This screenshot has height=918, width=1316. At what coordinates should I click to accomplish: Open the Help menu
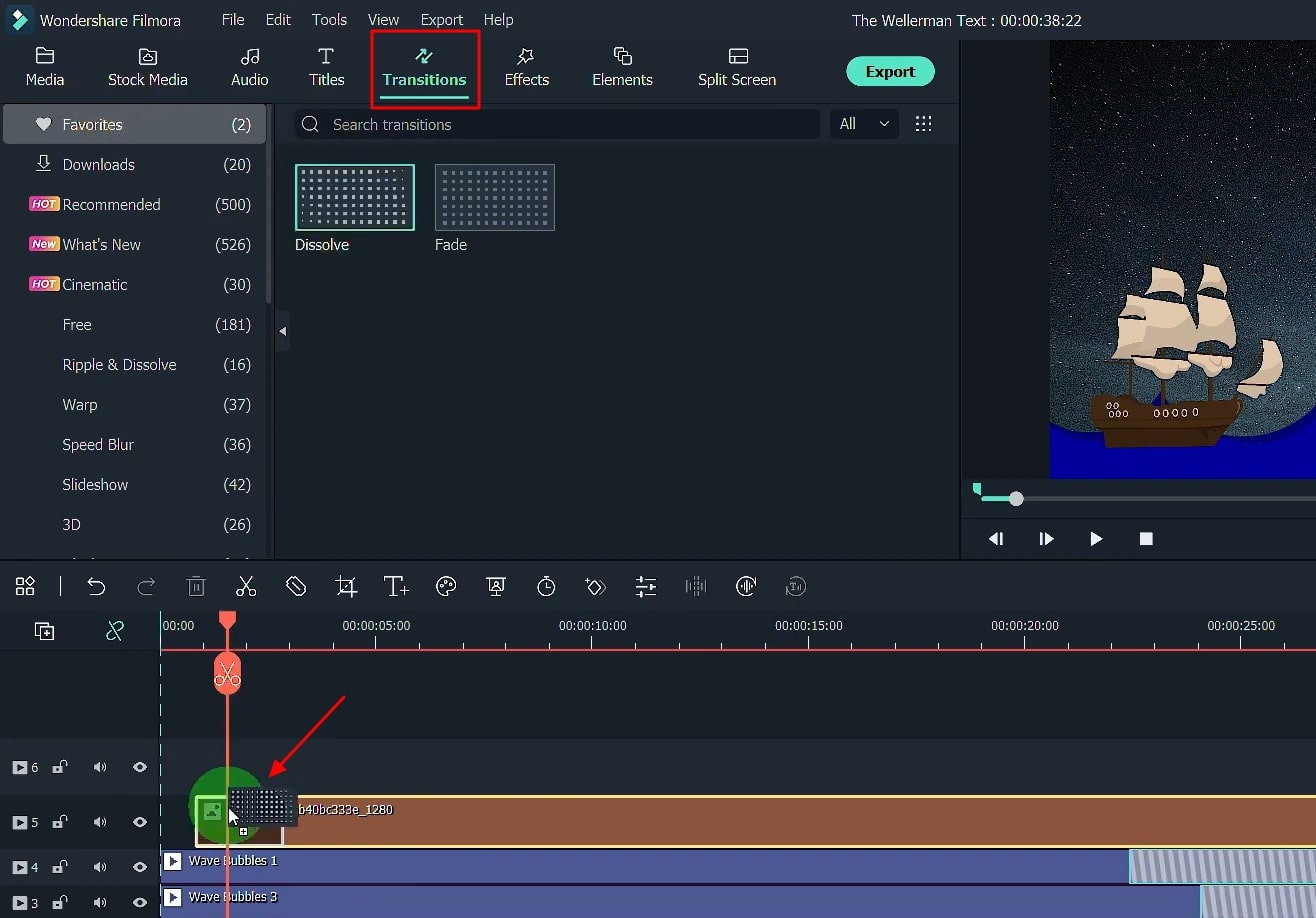point(498,20)
